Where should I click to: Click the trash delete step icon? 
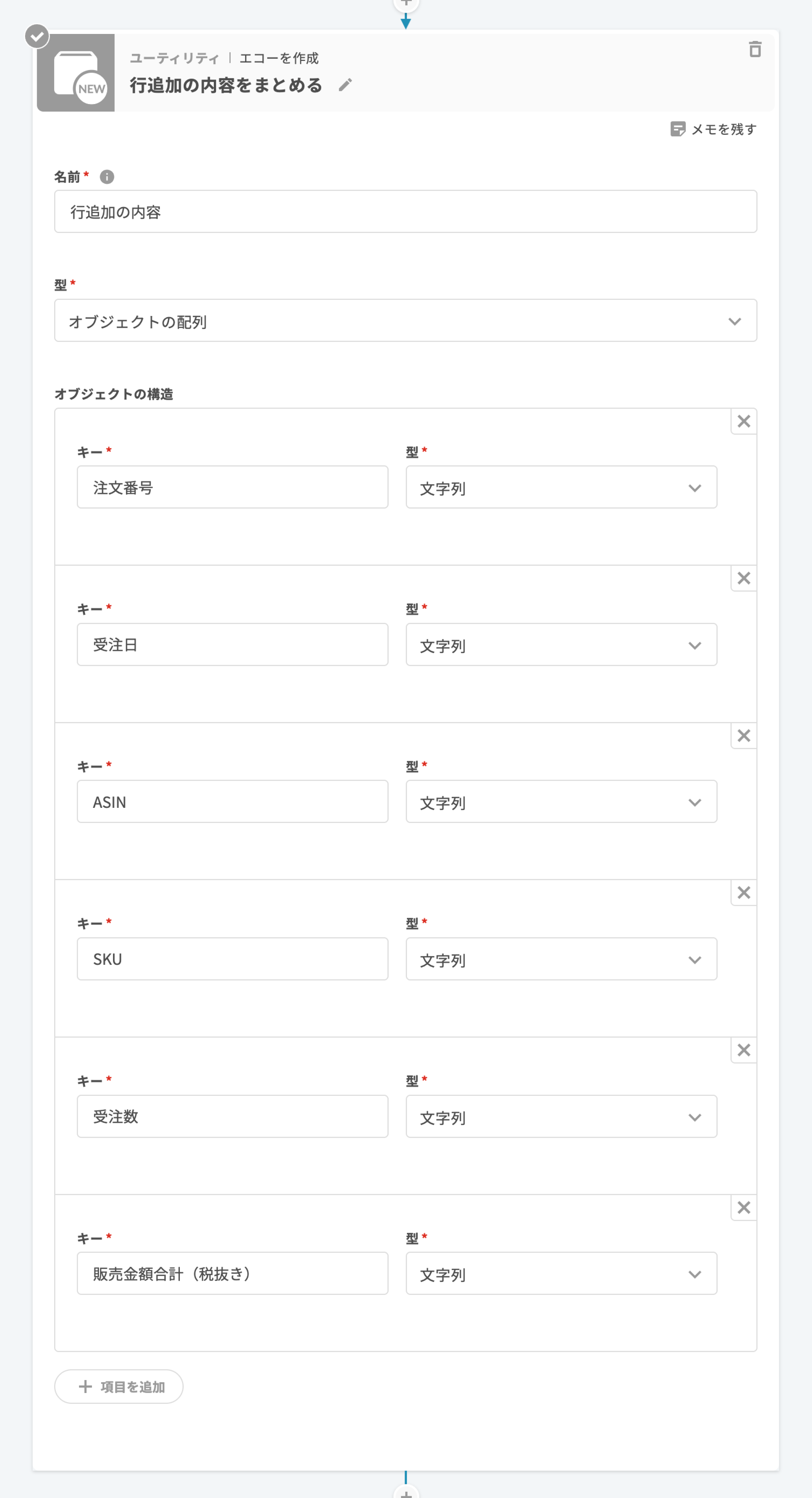[x=754, y=49]
